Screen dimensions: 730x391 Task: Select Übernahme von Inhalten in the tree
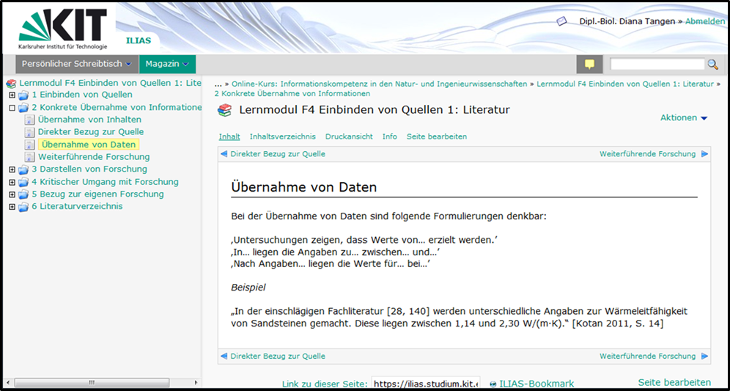[x=90, y=120]
